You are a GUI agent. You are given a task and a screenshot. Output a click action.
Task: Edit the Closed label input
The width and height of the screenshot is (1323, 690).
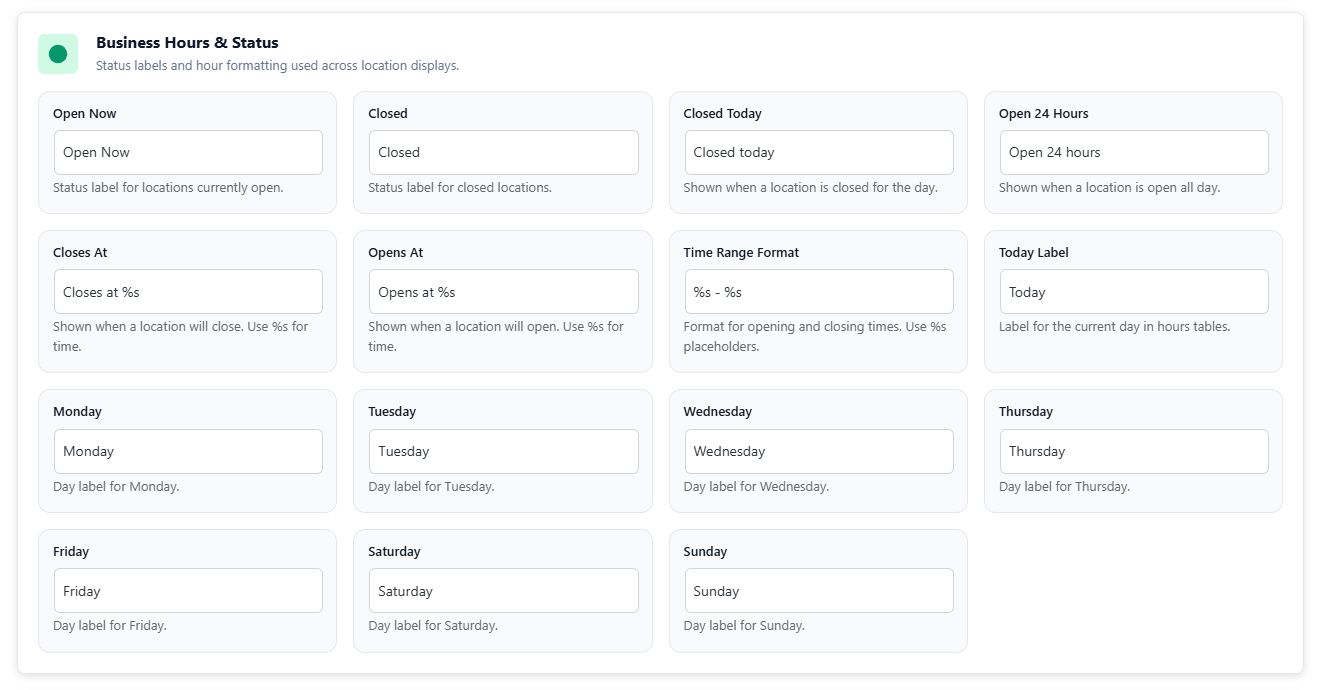(x=503, y=153)
